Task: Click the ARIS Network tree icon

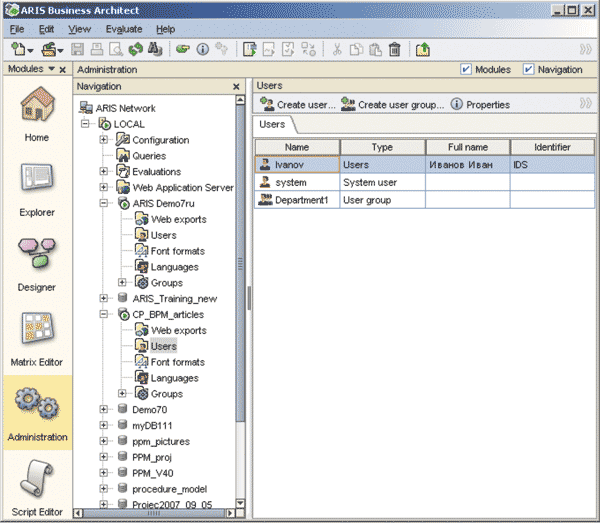Action: (86, 108)
